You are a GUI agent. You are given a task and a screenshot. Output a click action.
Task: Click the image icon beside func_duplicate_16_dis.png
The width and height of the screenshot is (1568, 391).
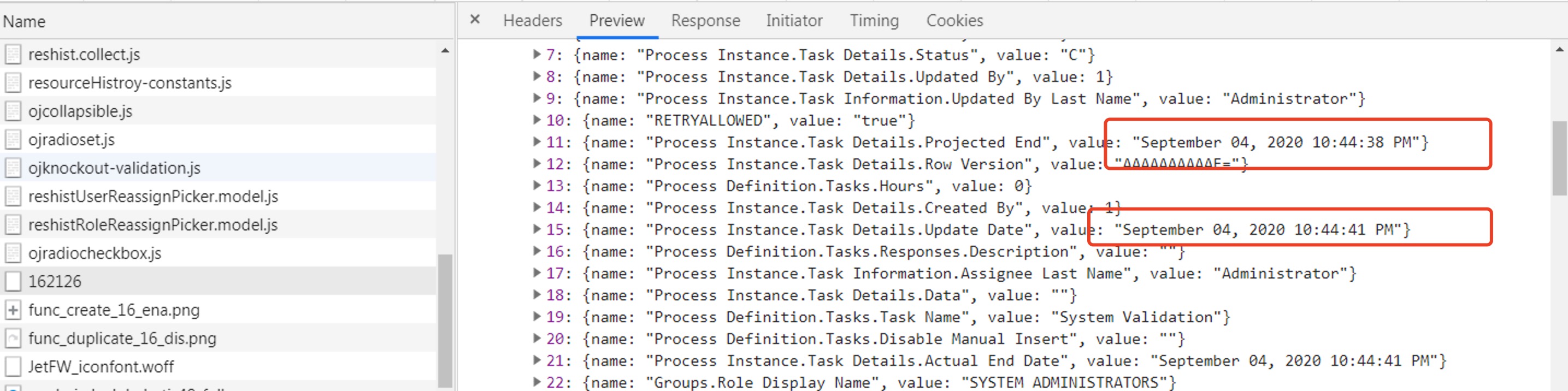pyautogui.click(x=13, y=338)
